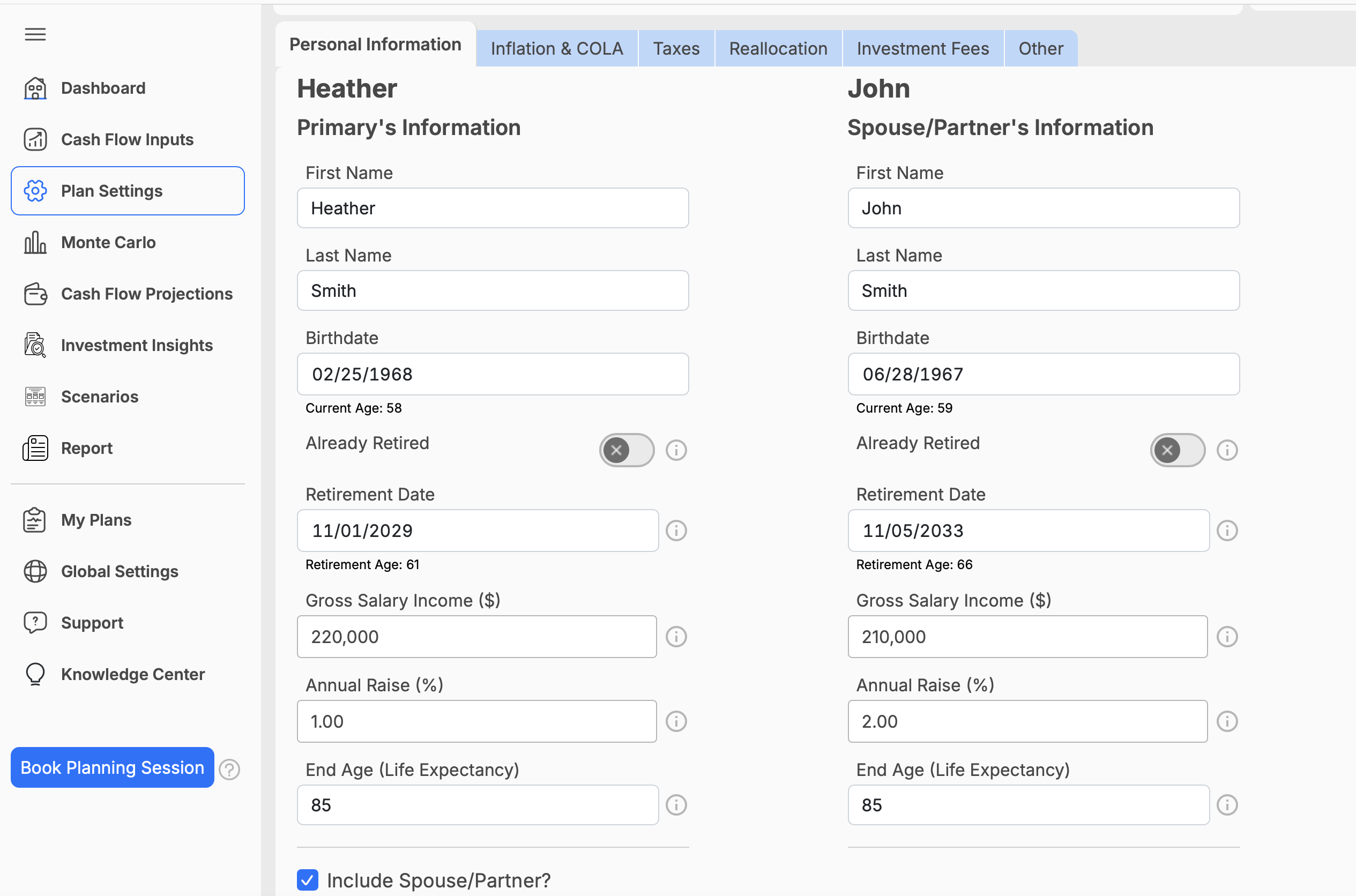Image resolution: width=1356 pixels, height=896 pixels.
Task: Toggle Heather's Already Retired switch
Action: (627, 450)
